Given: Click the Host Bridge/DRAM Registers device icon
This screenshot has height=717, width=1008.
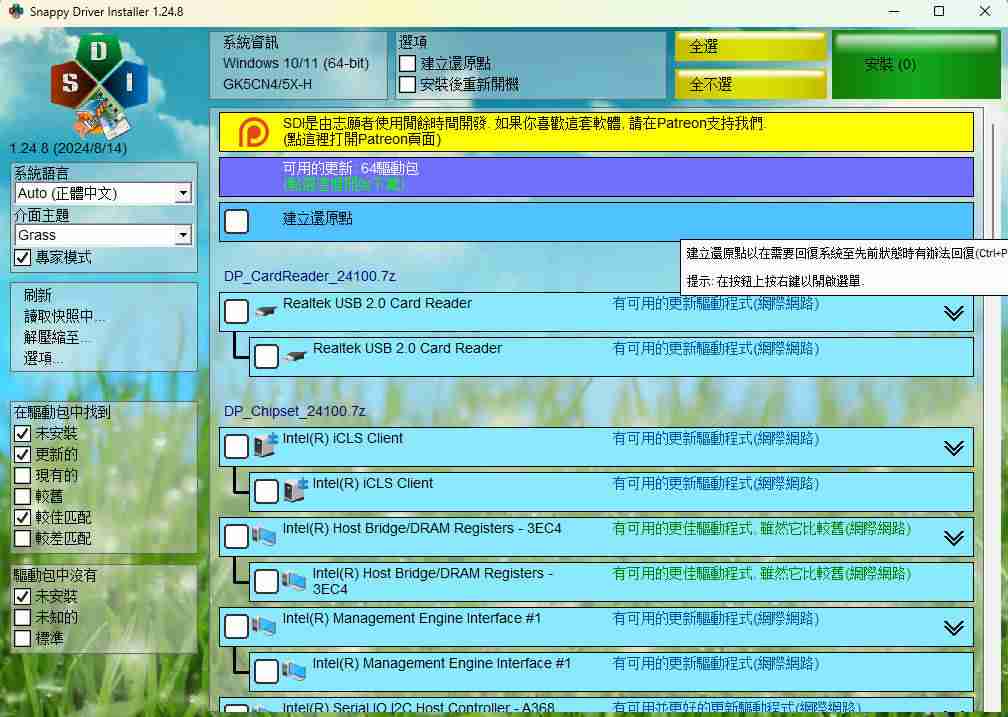Looking at the screenshot, I should pos(265,536).
